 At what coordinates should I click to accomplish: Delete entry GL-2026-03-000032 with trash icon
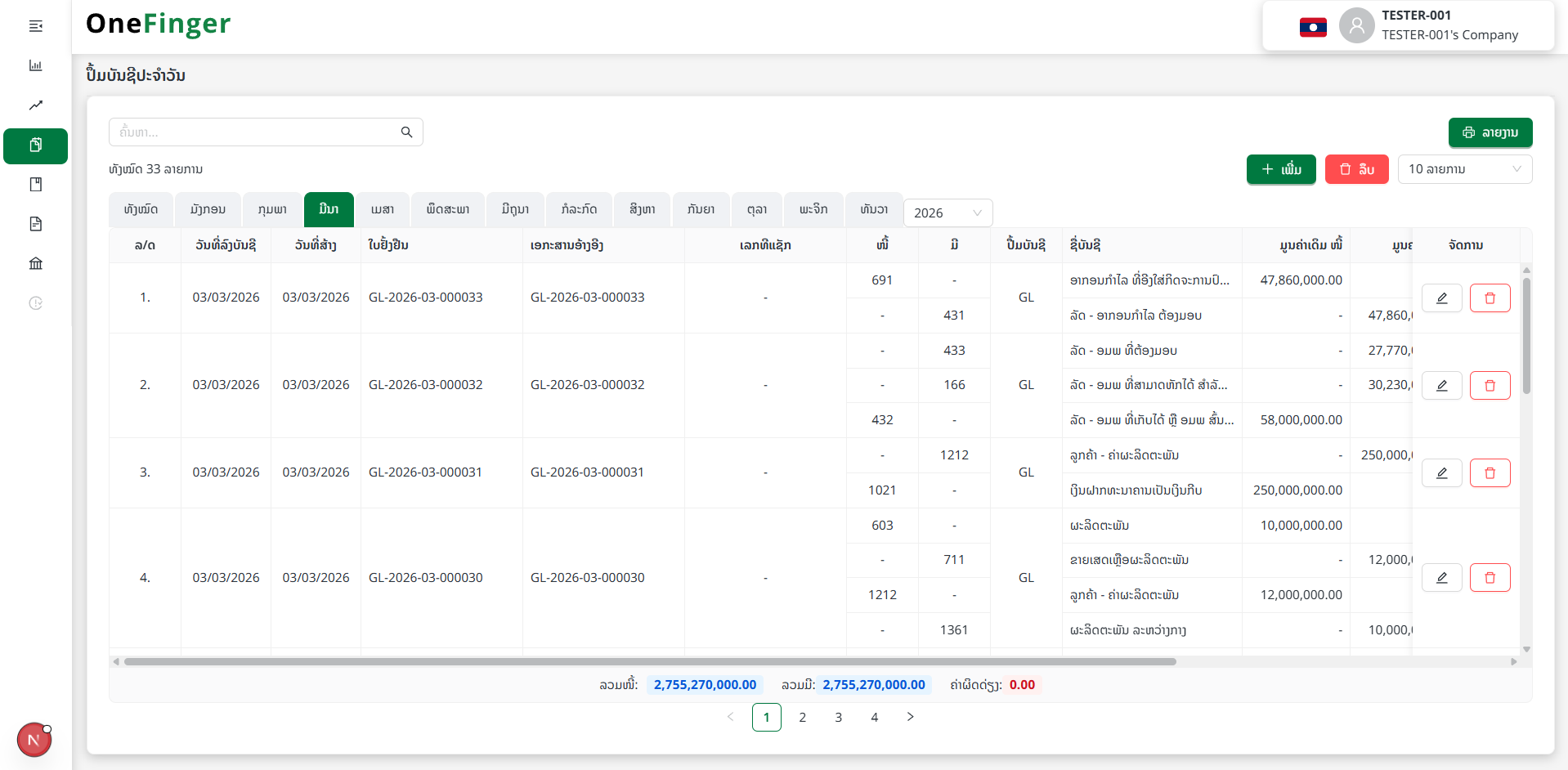[1490, 386]
